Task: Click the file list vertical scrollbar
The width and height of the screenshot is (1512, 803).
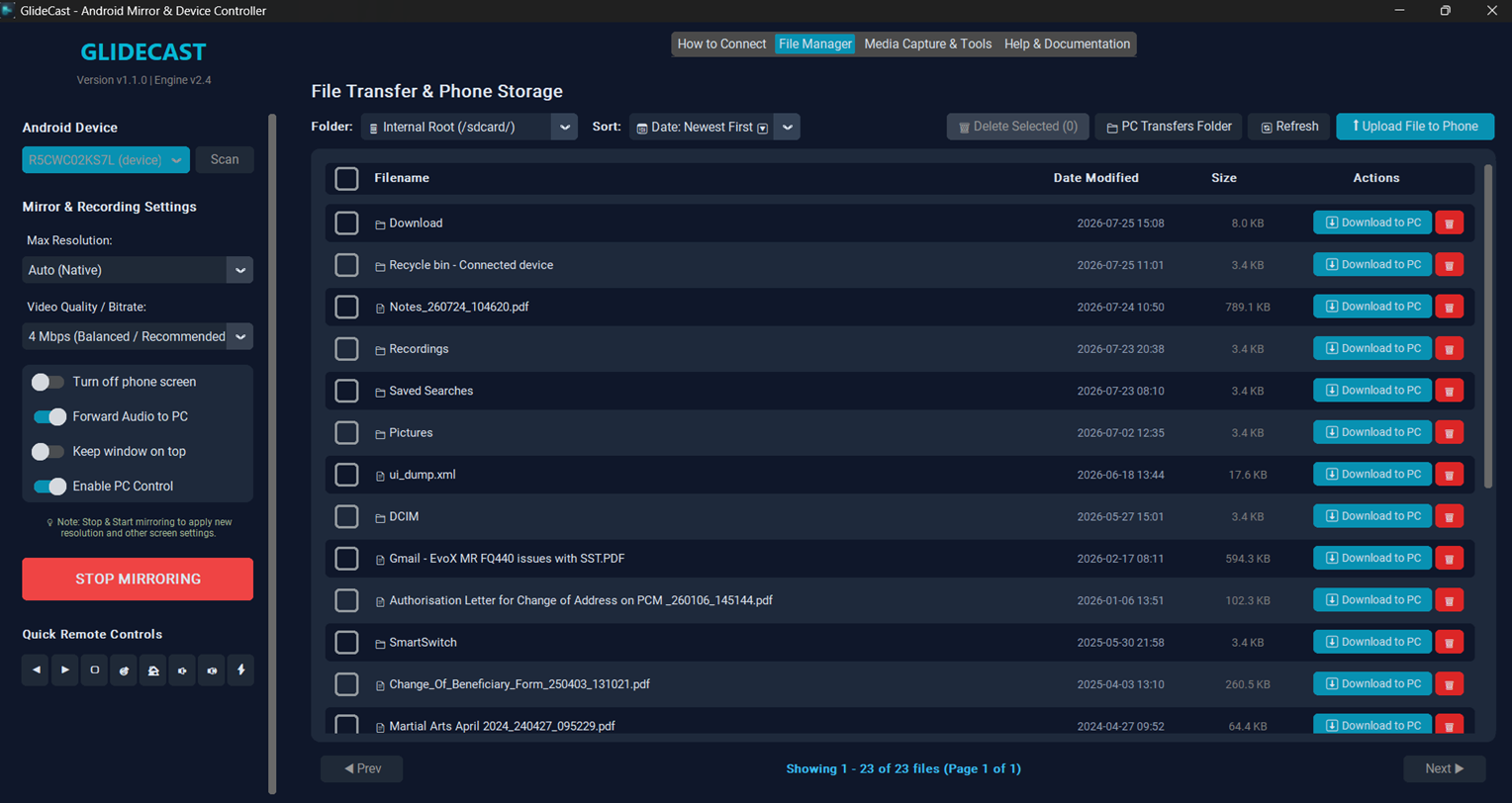Action: [1488, 326]
